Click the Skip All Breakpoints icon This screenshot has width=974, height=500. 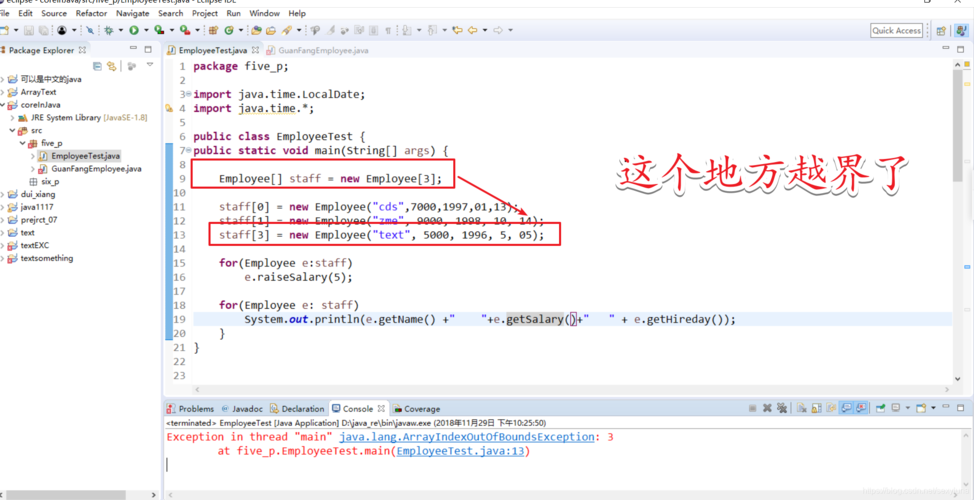point(90,30)
